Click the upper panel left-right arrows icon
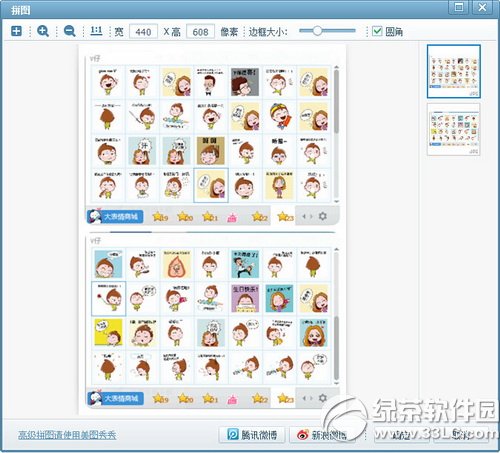Viewport: 500px width, 453px height. coord(307,216)
